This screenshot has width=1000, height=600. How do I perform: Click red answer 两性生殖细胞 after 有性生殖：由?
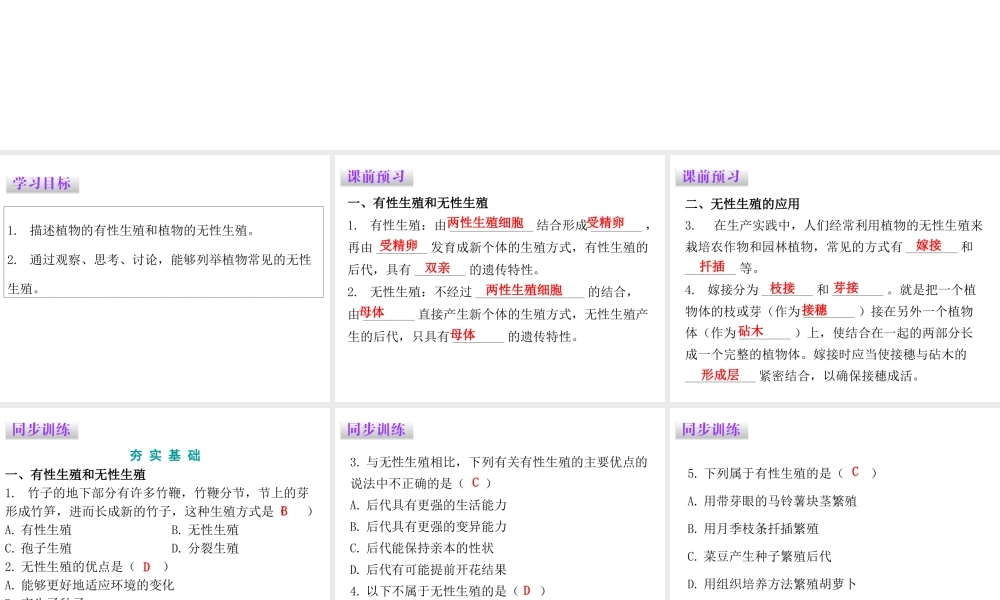485,223
